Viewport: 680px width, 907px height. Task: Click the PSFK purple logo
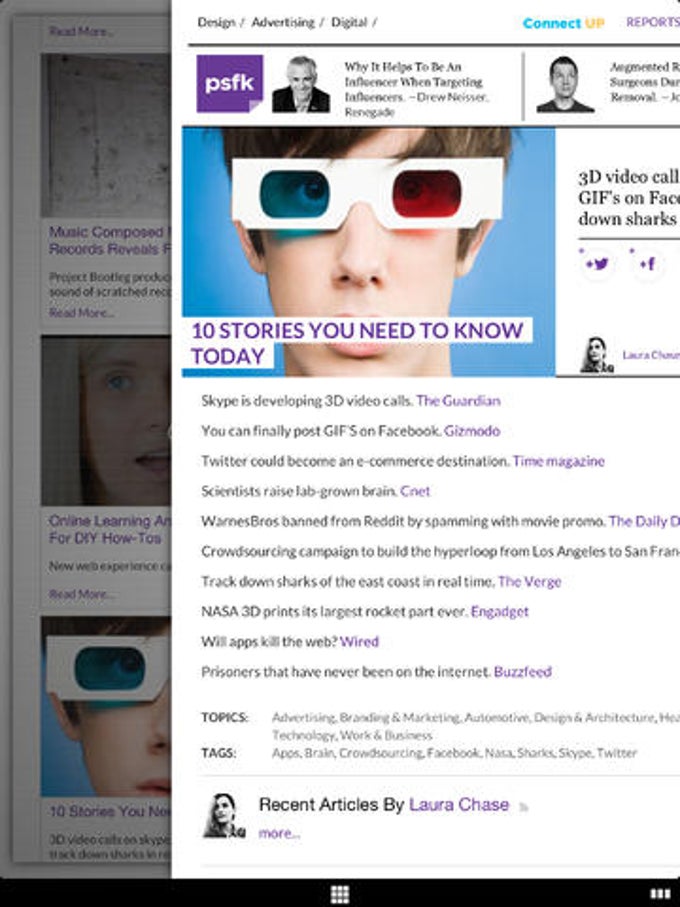(230, 83)
